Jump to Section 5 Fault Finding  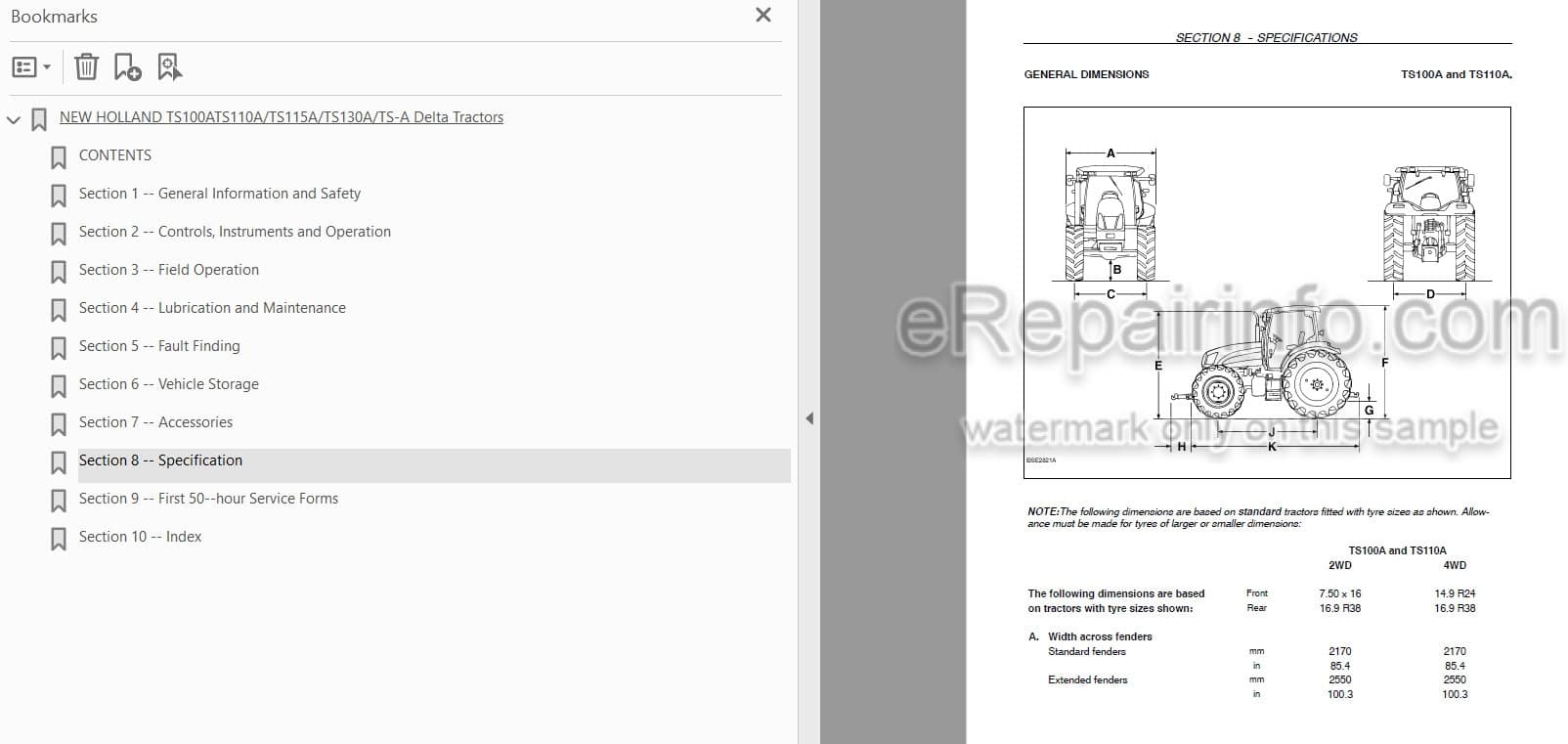159,346
